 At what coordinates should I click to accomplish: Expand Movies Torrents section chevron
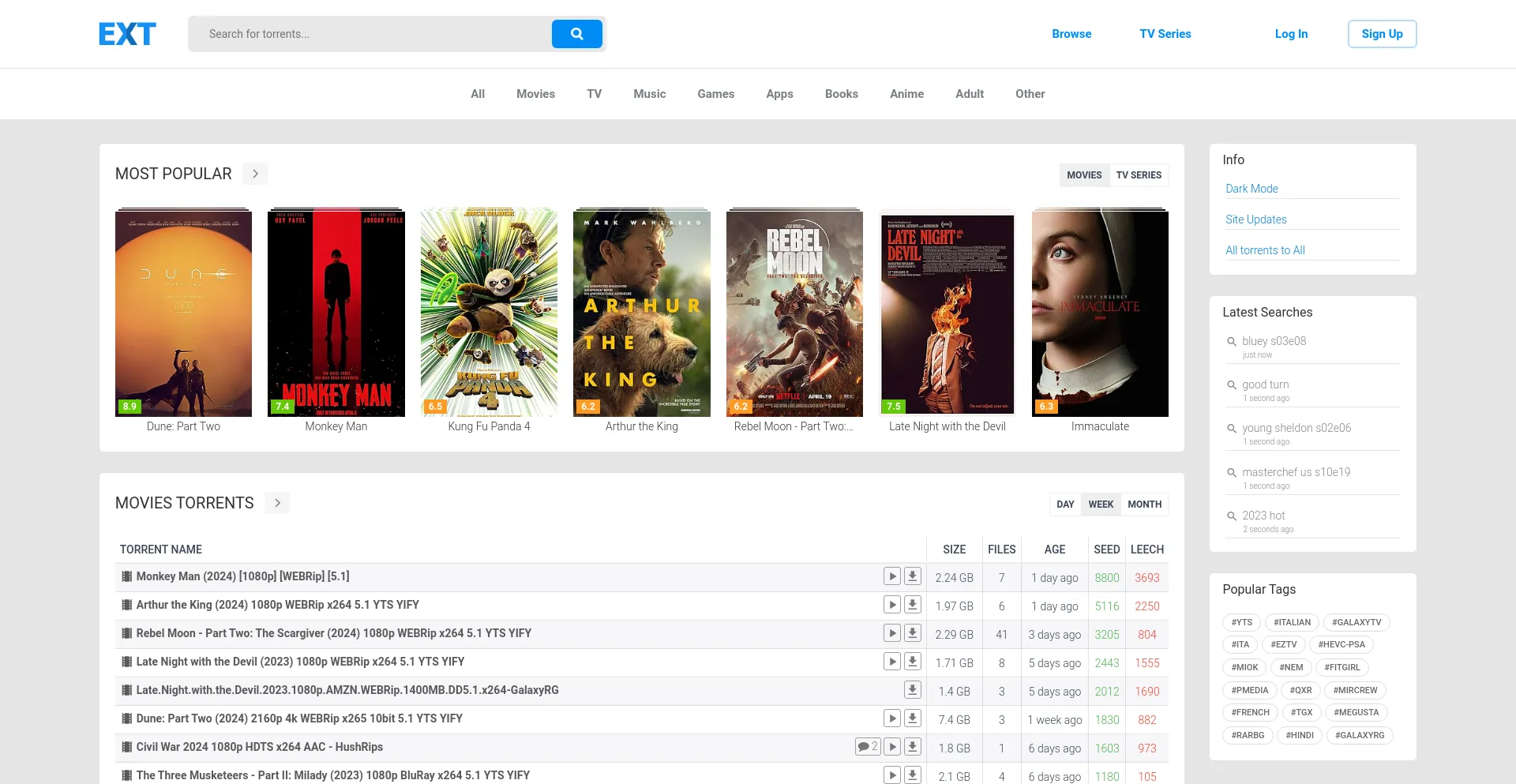(x=277, y=503)
